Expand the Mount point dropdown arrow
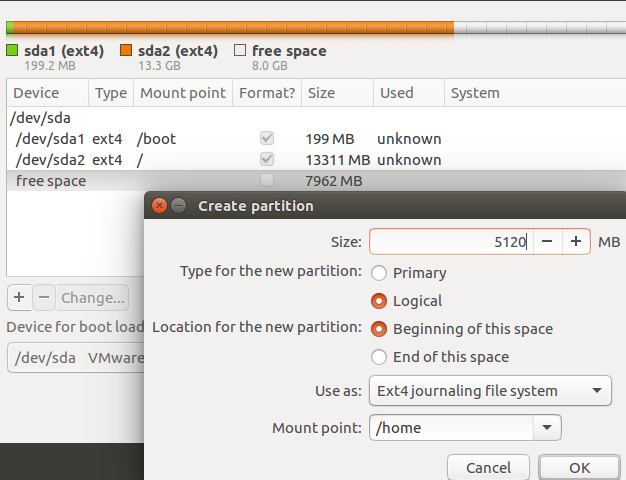Screen dimensions: 626x480 click(547, 428)
